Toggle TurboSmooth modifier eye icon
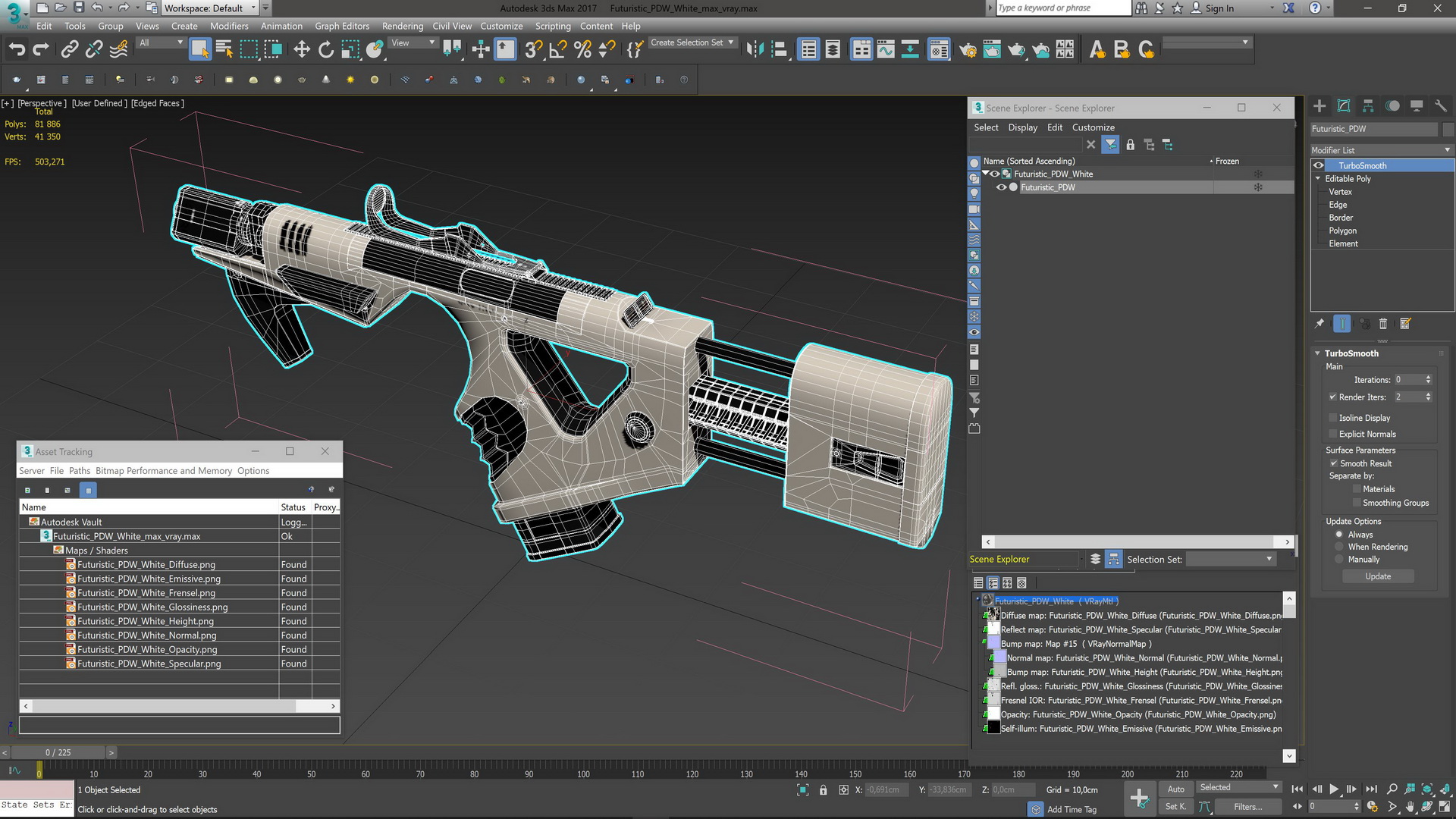The width and height of the screenshot is (1456, 819). [1319, 165]
